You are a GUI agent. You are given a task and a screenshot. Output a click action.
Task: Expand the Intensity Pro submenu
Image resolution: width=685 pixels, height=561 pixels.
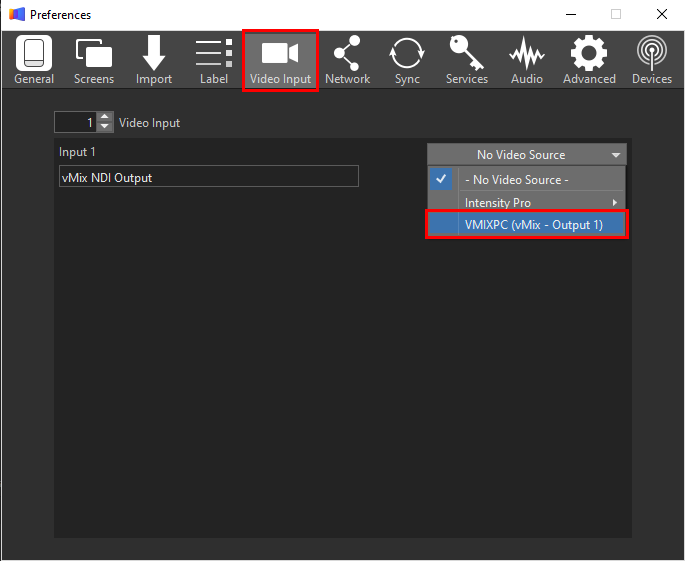tap(540, 203)
